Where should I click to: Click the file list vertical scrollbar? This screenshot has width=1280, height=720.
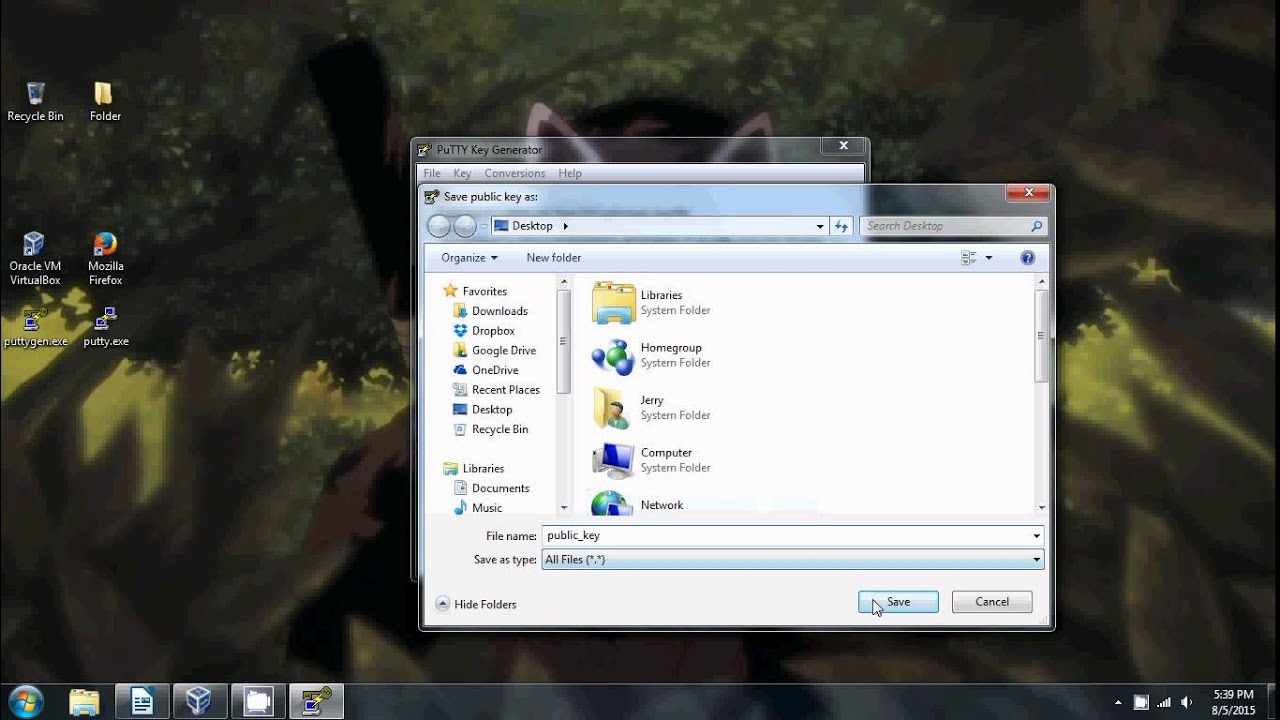coord(1041,395)
